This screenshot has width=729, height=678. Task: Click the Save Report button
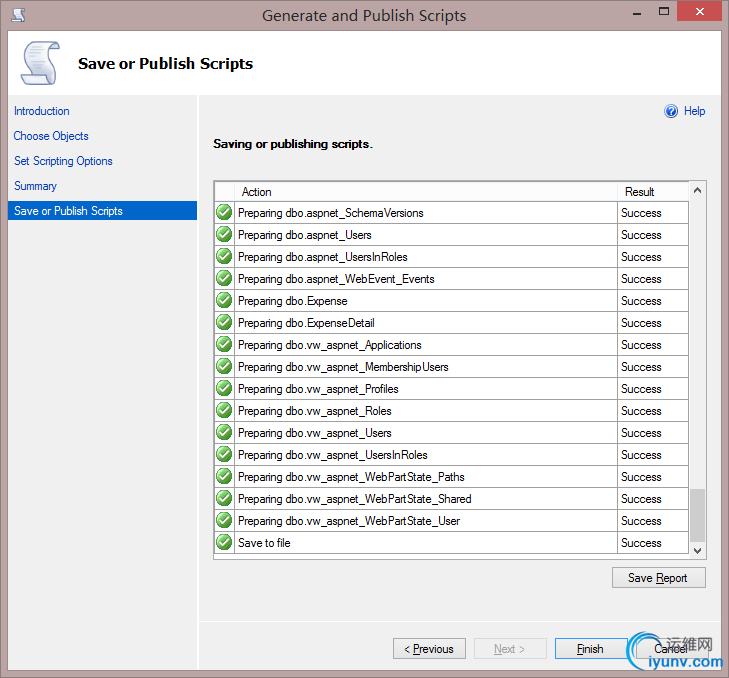[658, 578]
